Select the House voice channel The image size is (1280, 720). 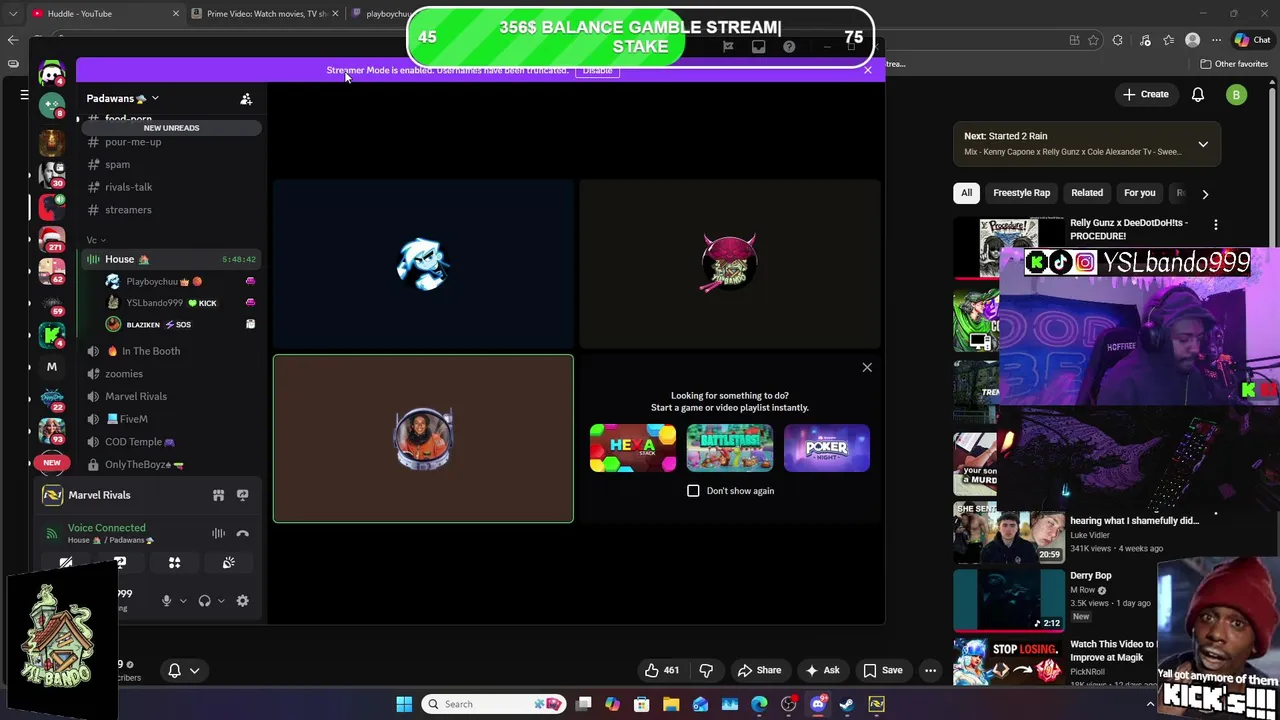point(170,259)
